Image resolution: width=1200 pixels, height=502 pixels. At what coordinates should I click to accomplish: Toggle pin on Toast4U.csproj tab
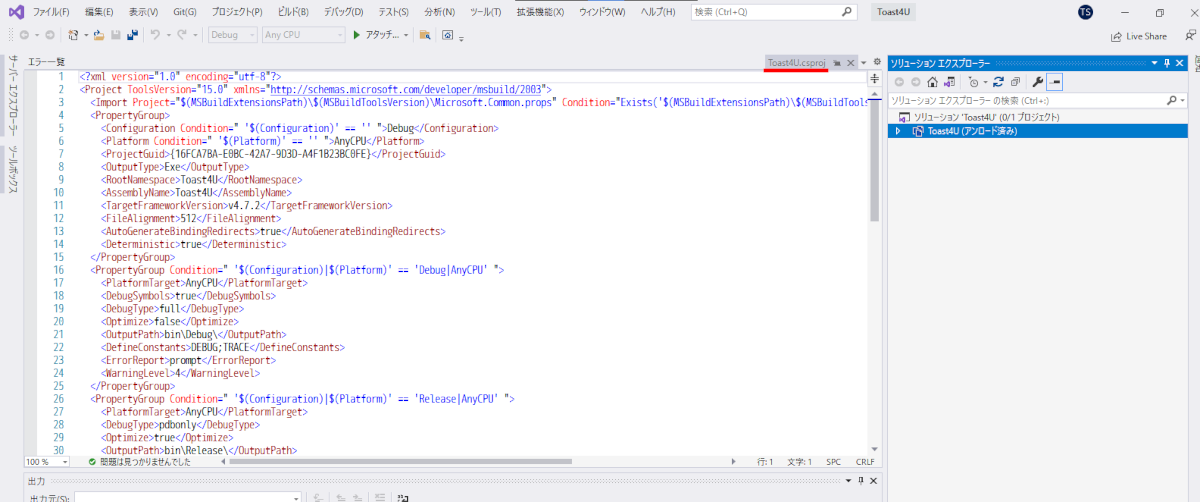coord(837,63)
